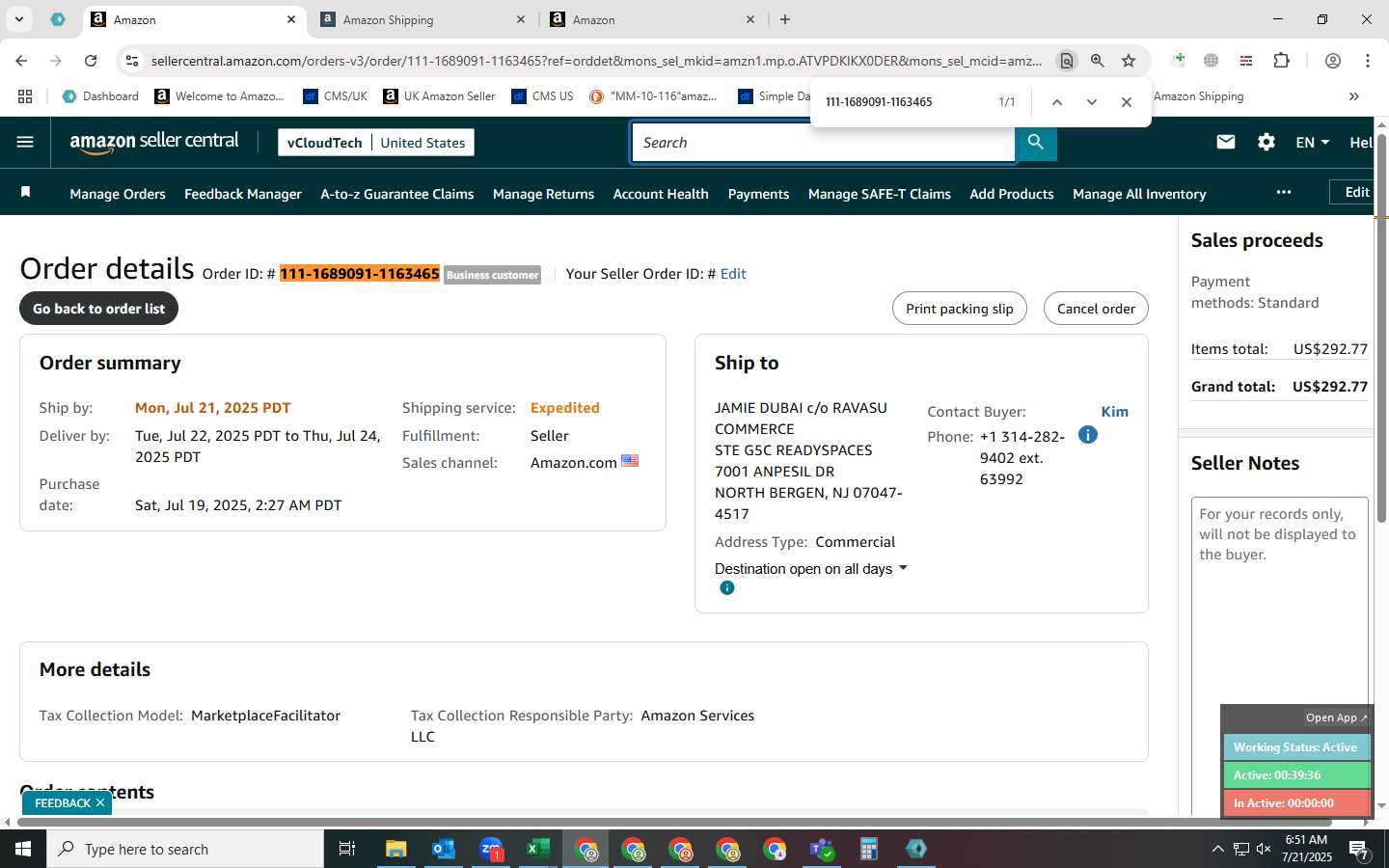Open a new browser tab
Viewport: 1389px width, 868px height.
785,19
